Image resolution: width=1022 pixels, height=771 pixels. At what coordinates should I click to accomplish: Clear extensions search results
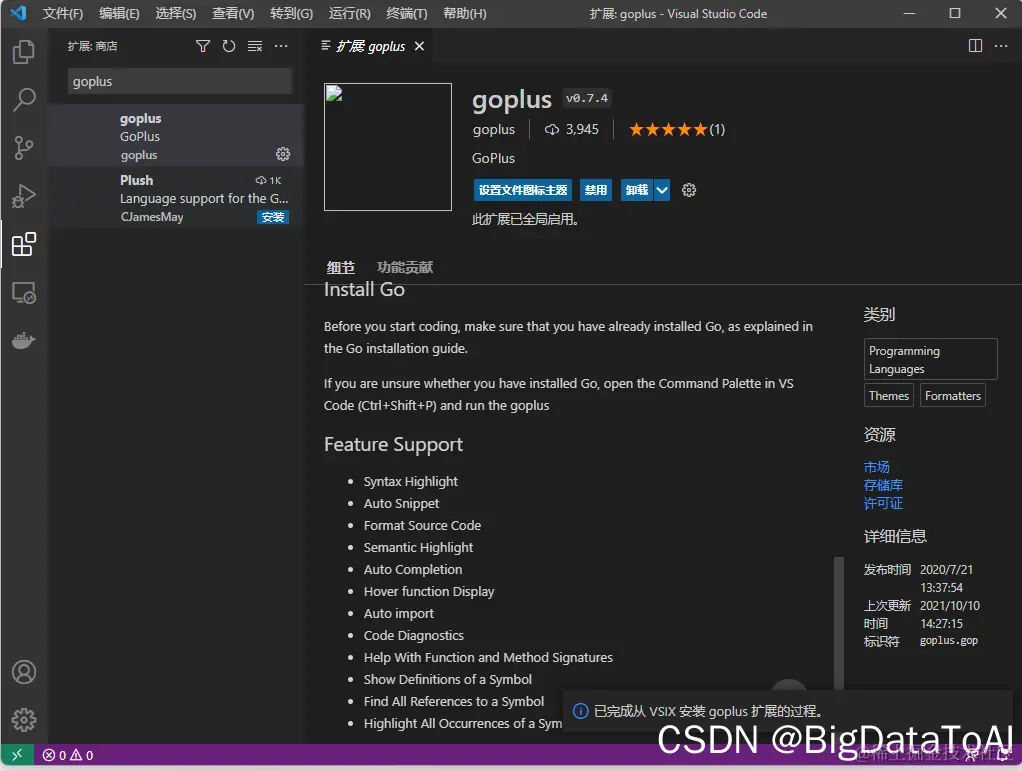click(255, 46)
